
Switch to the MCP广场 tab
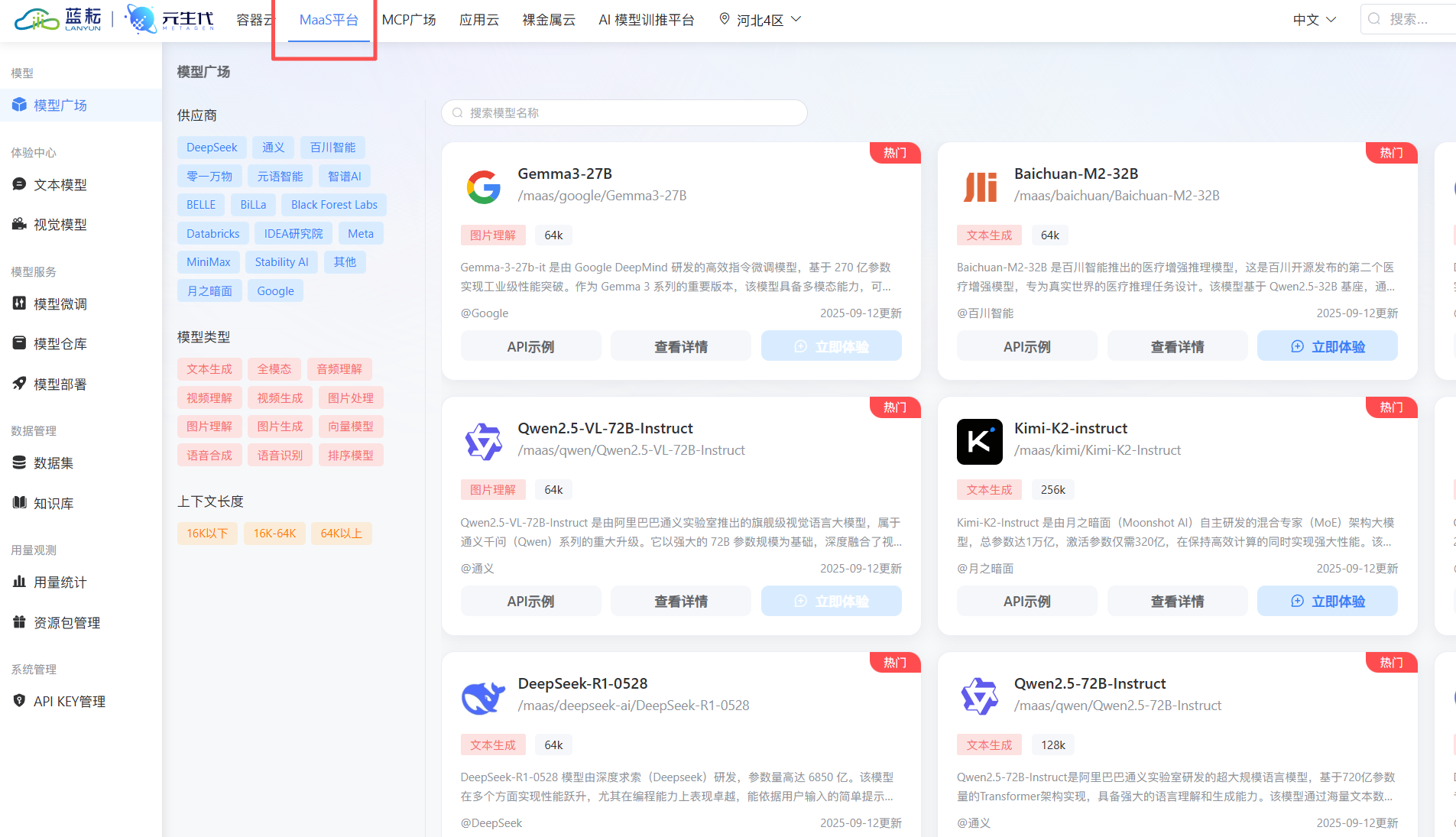408,20
